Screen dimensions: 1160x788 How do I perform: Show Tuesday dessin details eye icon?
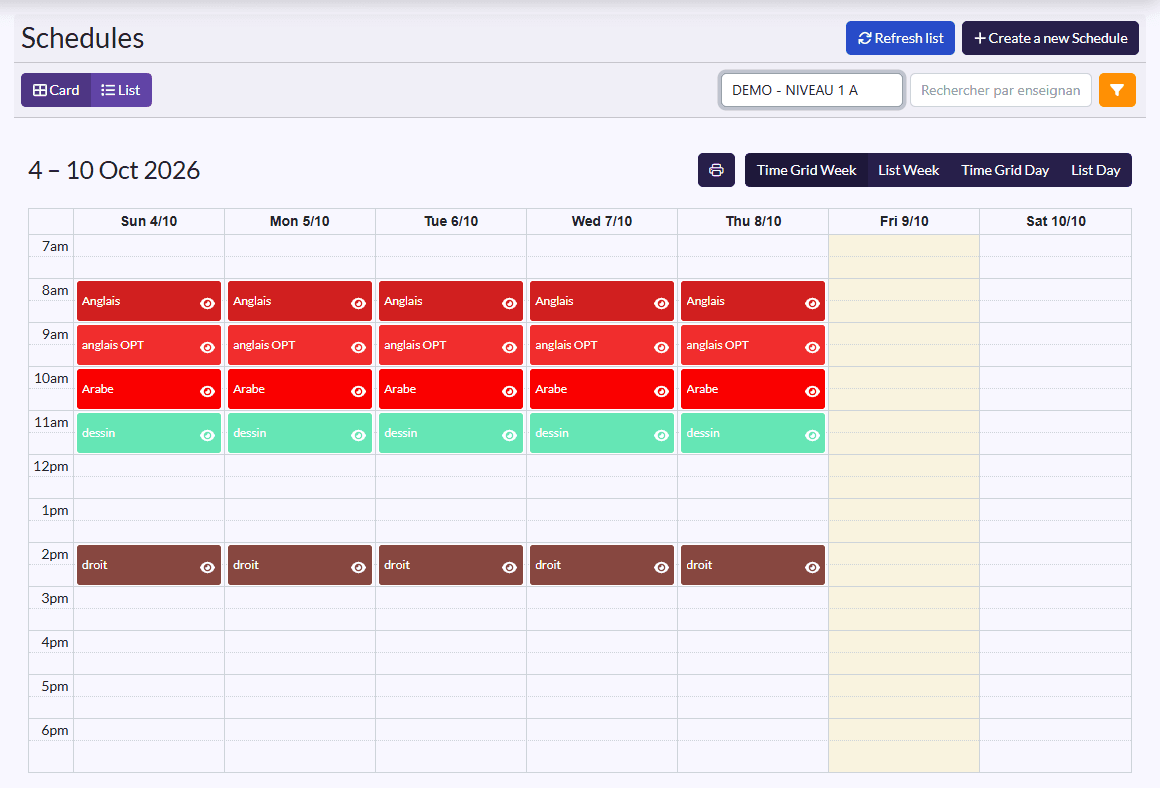coord(509,436)
